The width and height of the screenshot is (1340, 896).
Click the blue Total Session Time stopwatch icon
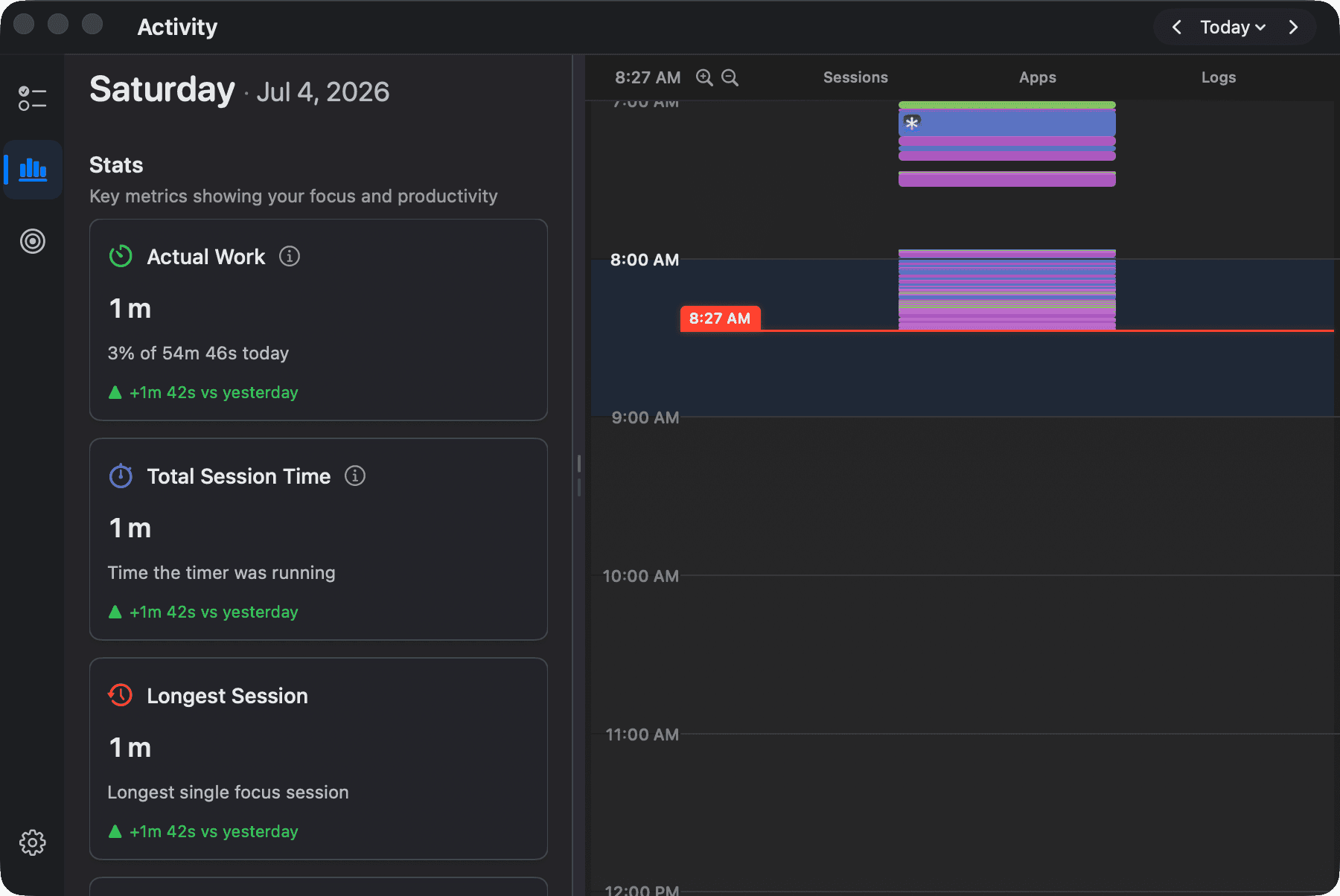tap(121, 476)
